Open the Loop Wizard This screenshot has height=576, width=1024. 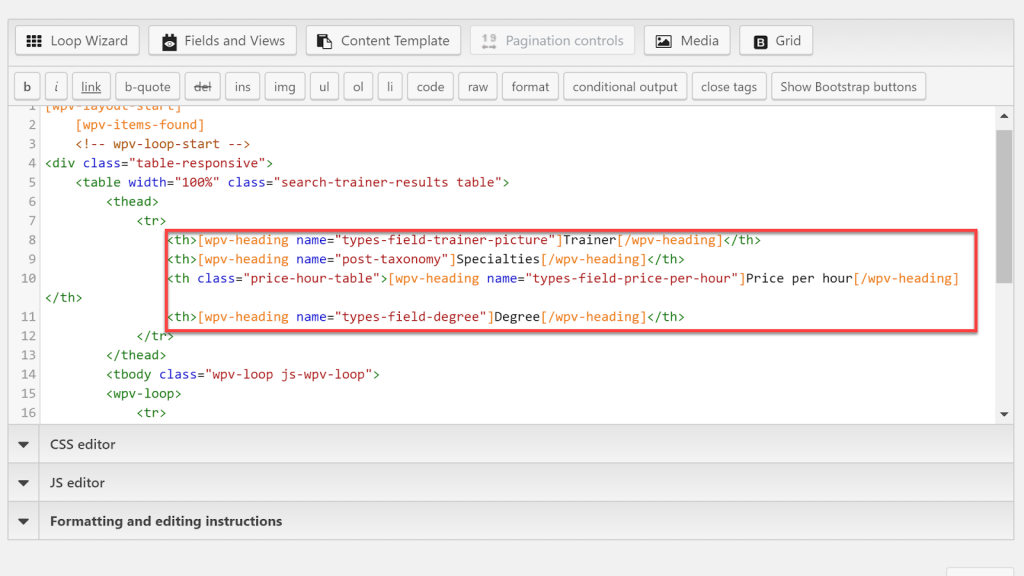[77, 41]
